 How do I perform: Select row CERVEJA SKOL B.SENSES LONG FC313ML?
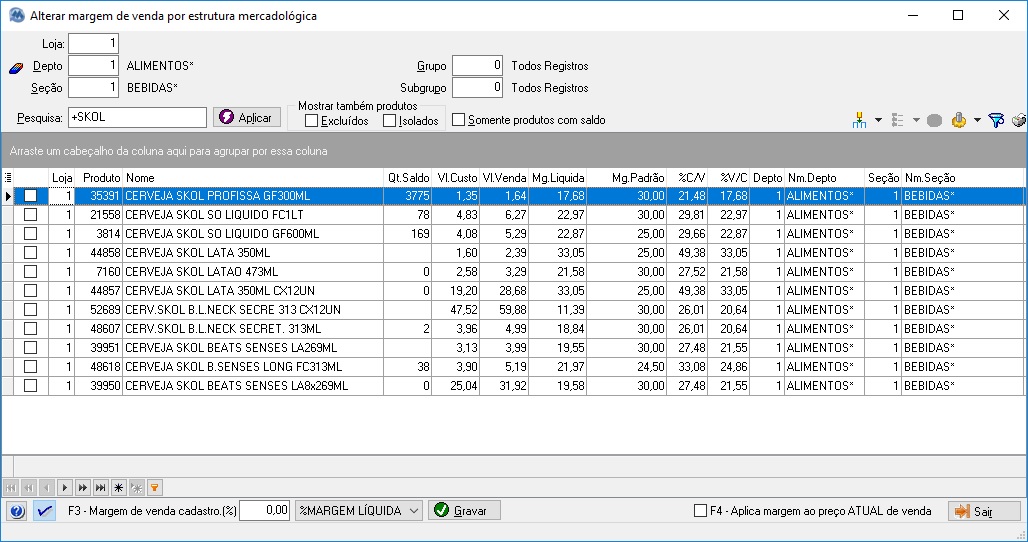click(513, 366)
